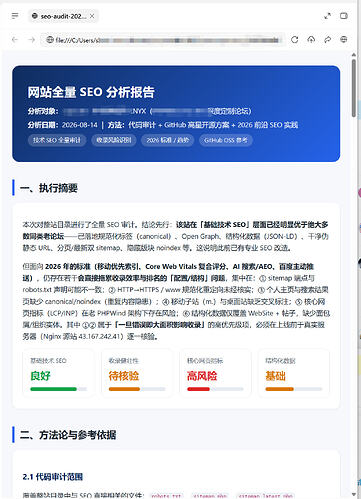Click the expand to fullscreen arrows icon
The image size is (361, 499).
(x=327, y=16)
